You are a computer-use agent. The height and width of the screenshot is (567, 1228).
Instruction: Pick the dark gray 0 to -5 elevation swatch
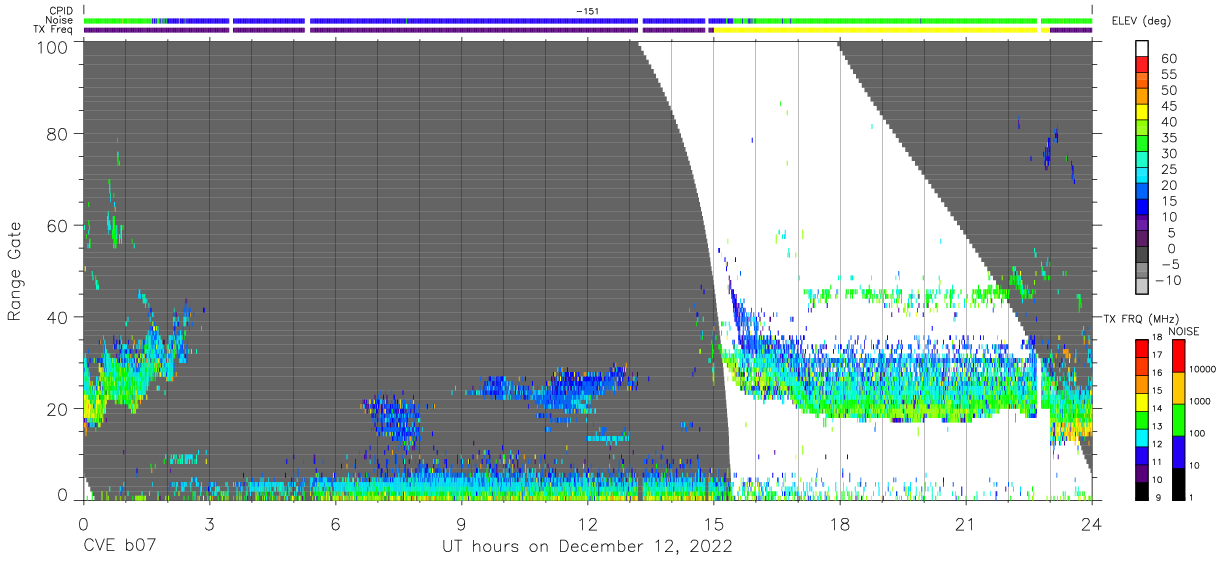point(1141,256)
